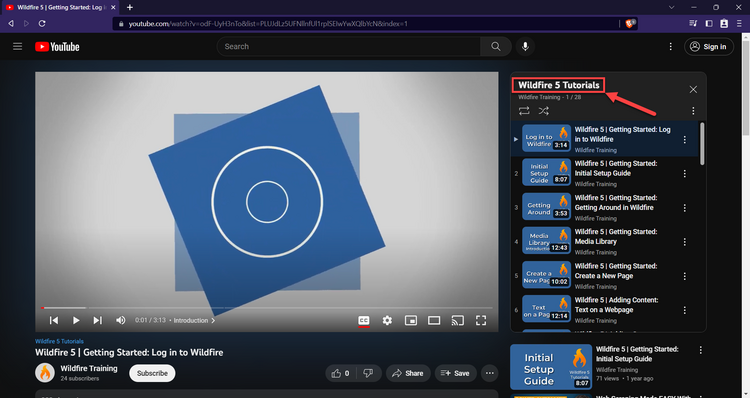Close the playlist panel
This screenshot has height=398, width=750.
tap(693, 89)
